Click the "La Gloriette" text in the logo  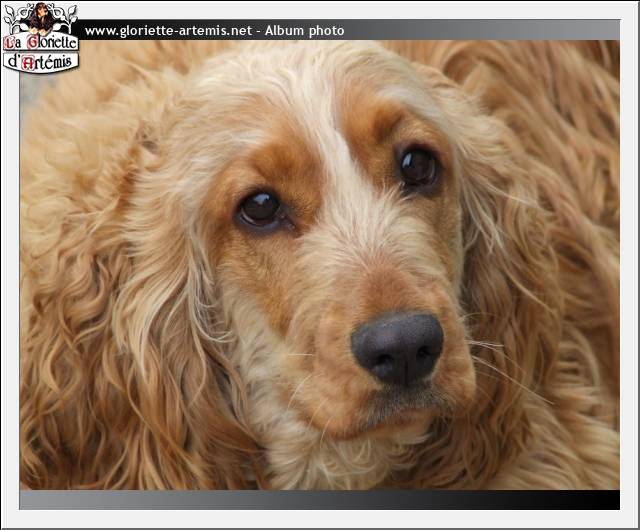41,43
